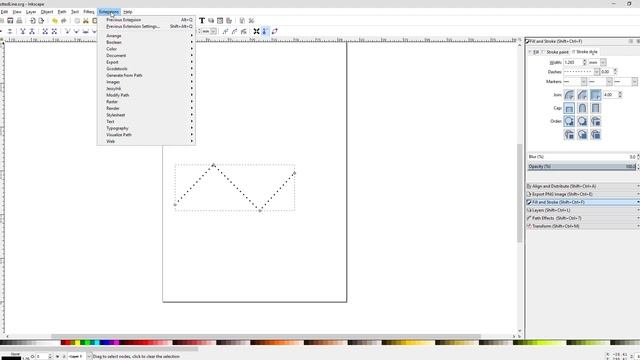Switch to the Stroke style tab

pos(585,52)
